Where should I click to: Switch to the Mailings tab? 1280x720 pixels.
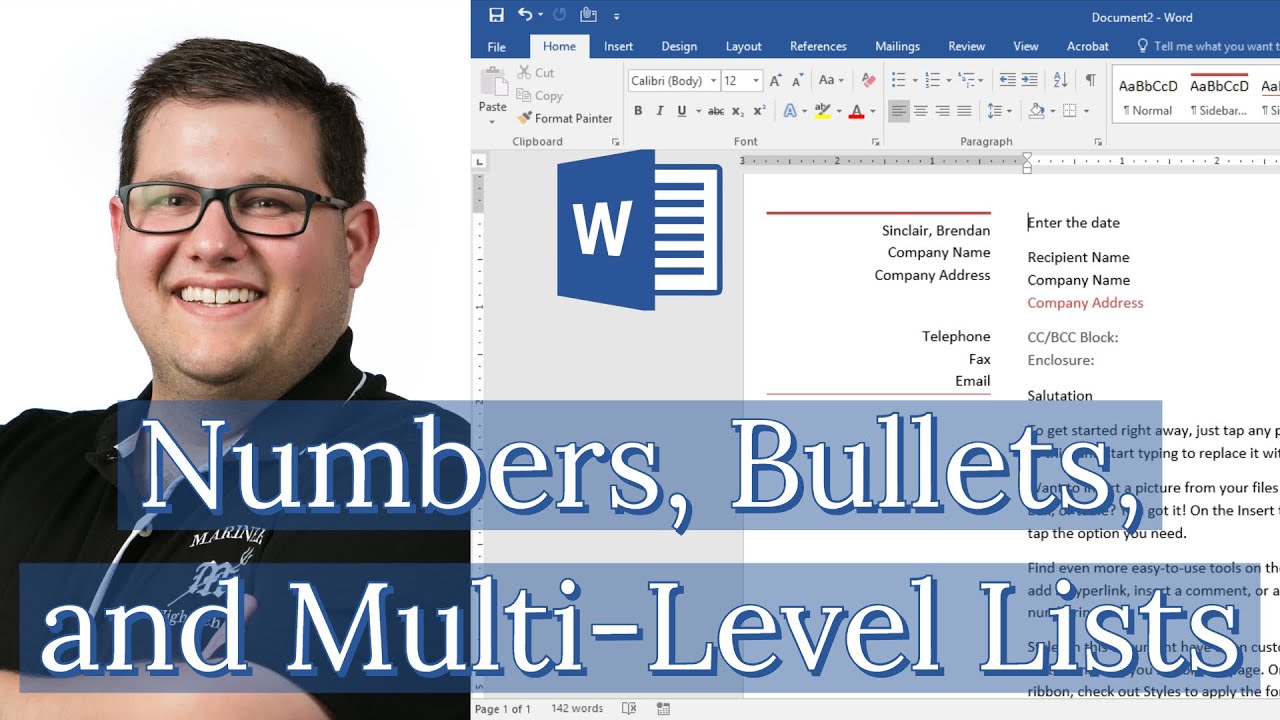(x=897, y=46)
